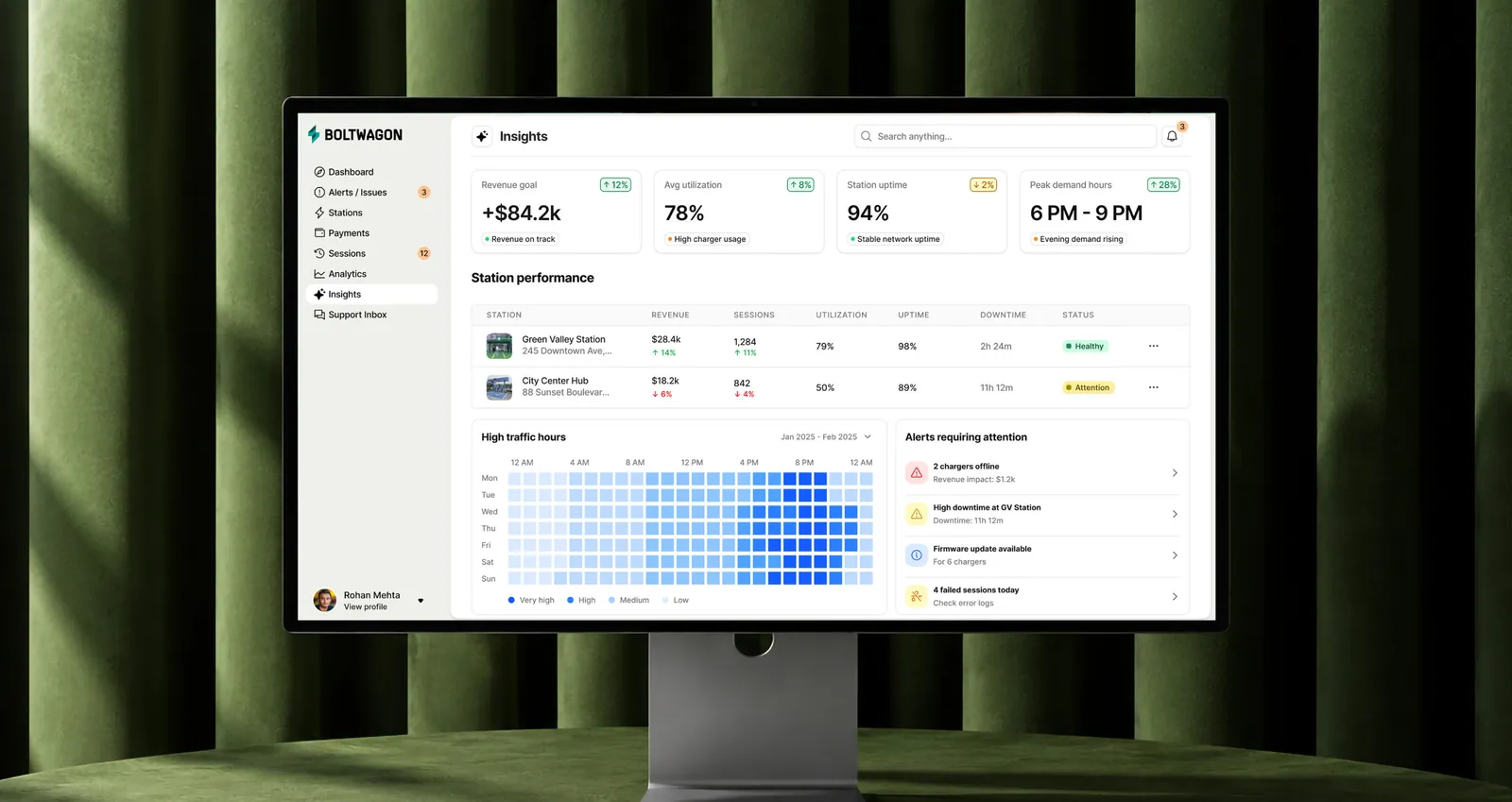Click the Support Inbox chat icon
The image size is (1512, 802).
pyautogui.click(x=319, y=315)
